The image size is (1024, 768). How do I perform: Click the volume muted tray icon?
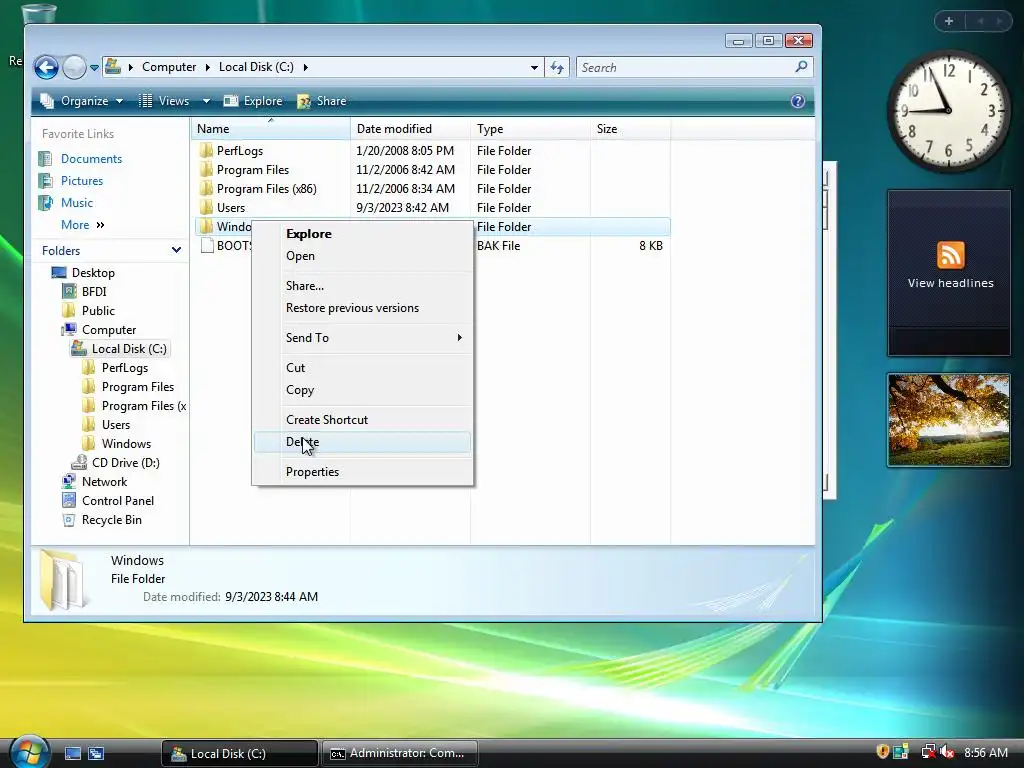tap(946, 753)
